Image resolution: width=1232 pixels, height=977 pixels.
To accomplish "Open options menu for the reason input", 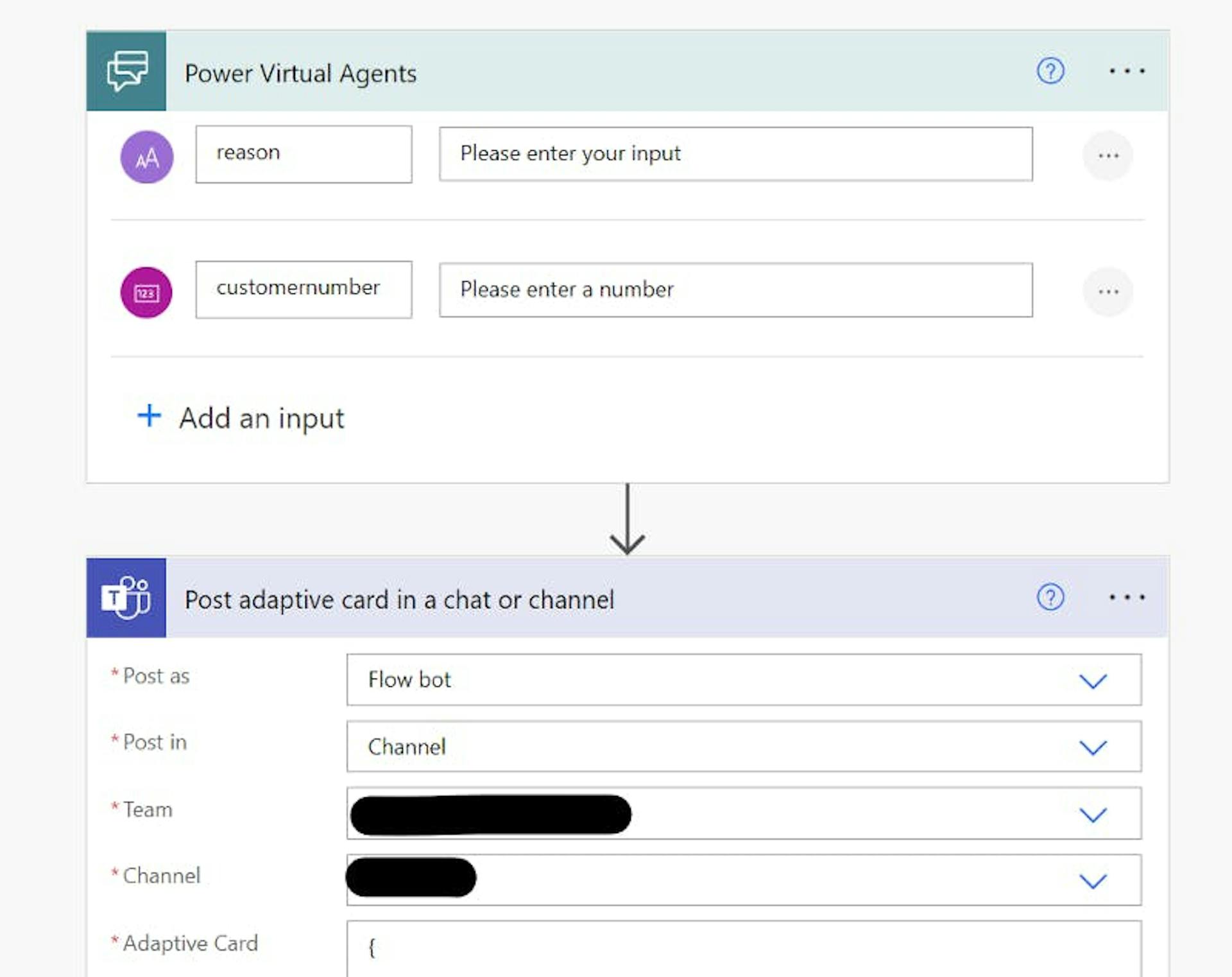I will coord(1108,156).
